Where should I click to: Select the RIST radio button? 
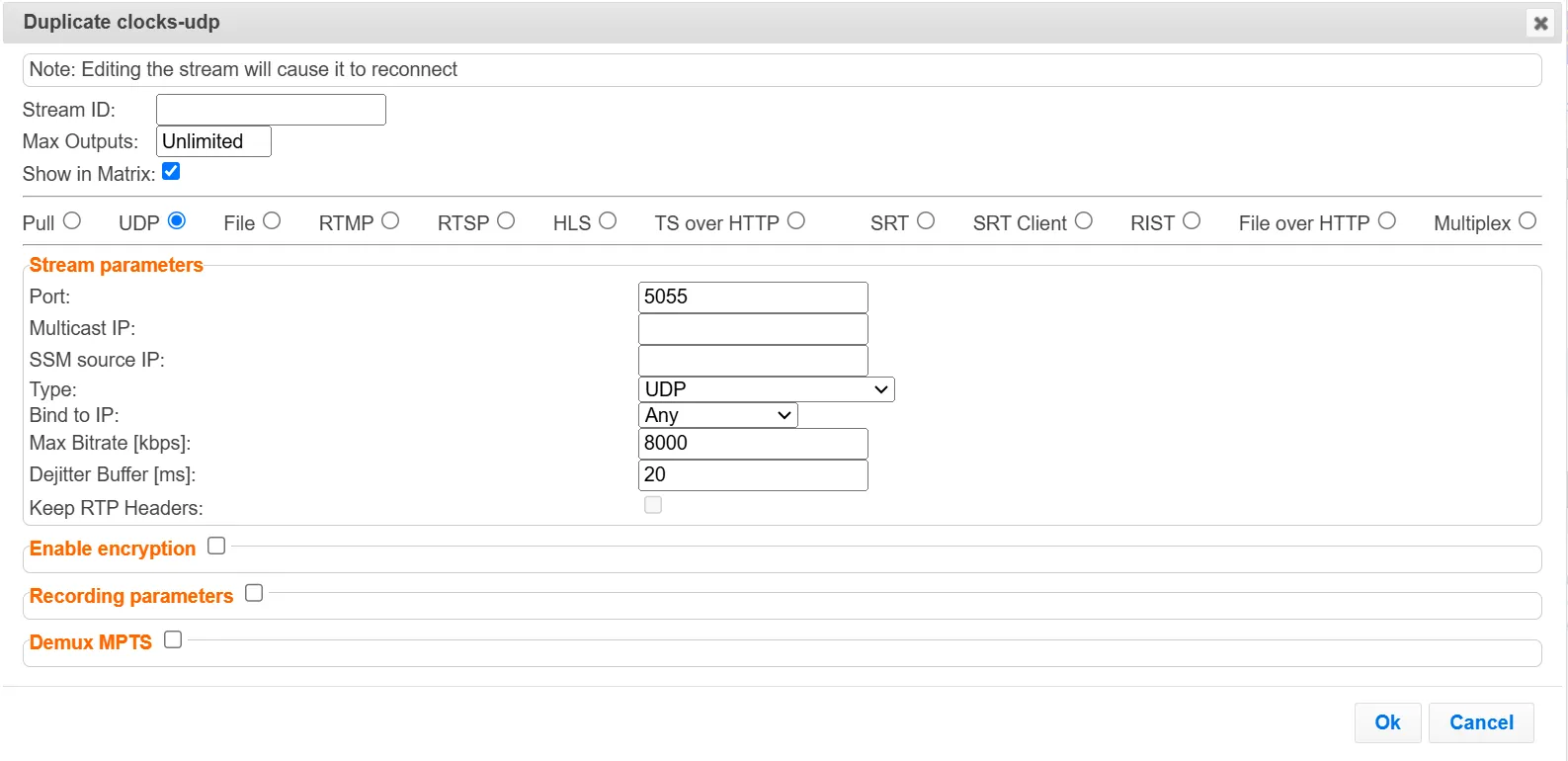pyautogui.click(x=1192, y=221)
